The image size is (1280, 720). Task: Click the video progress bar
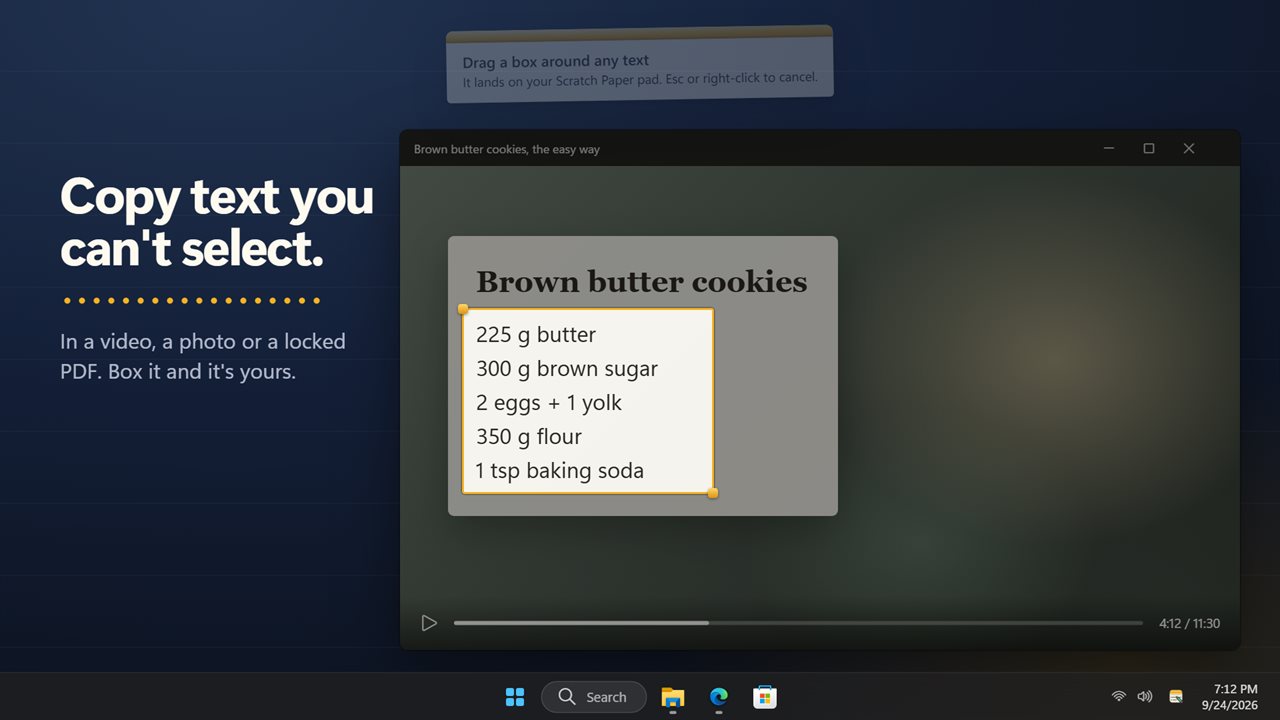click(x=798, y=623)
